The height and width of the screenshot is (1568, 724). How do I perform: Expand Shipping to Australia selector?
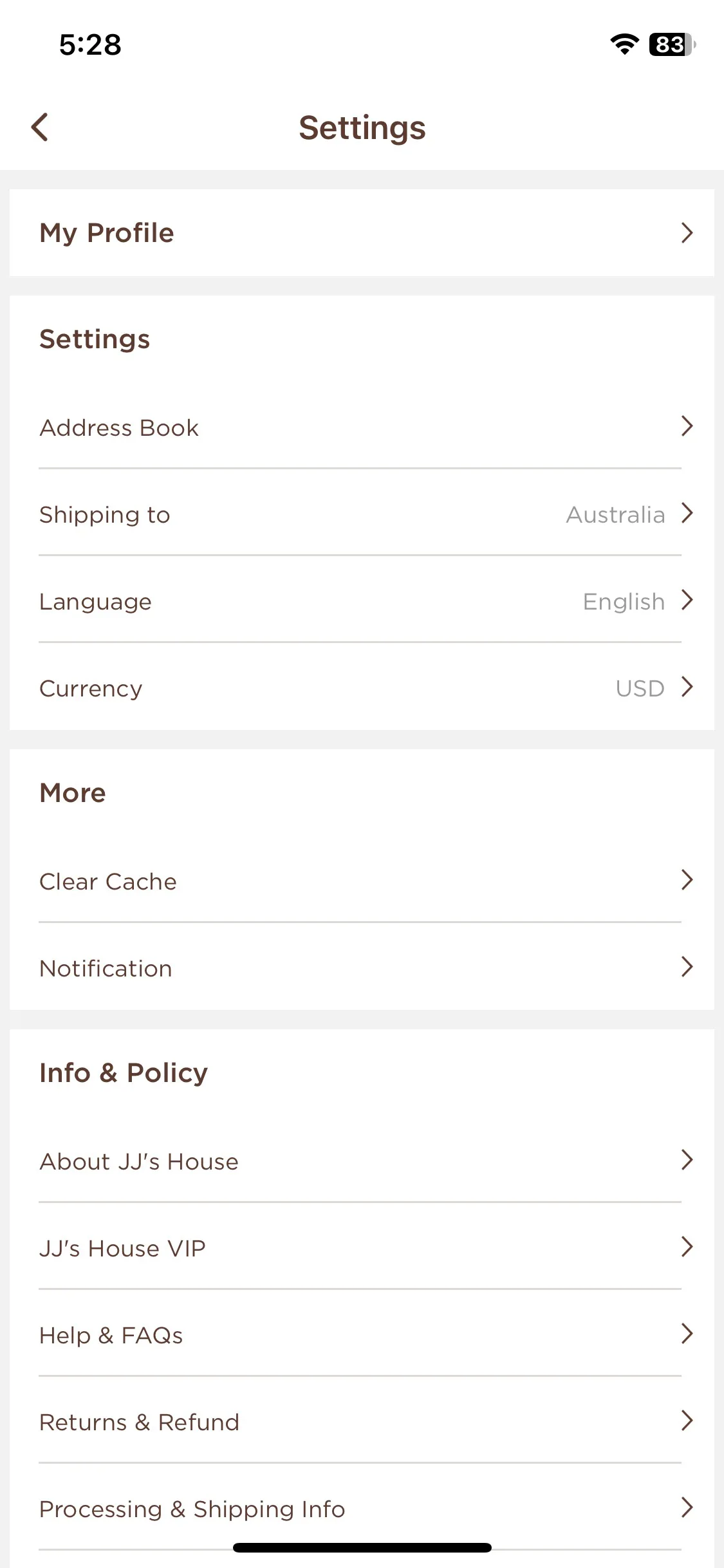(362, 514)
